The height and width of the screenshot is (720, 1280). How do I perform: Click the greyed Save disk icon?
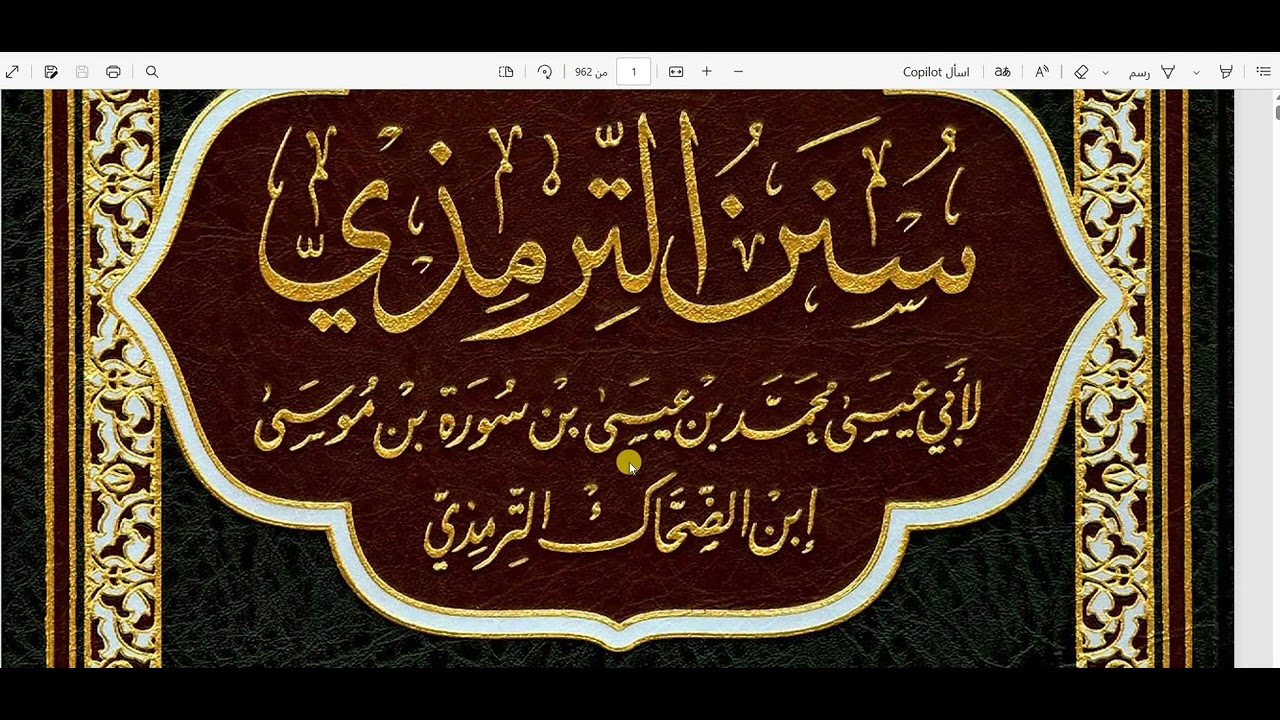[x=82, y=72]
